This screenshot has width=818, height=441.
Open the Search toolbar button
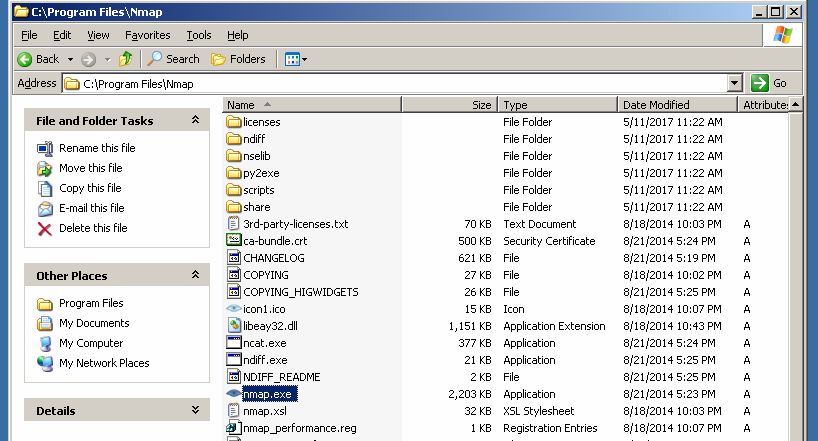[174, 59]
